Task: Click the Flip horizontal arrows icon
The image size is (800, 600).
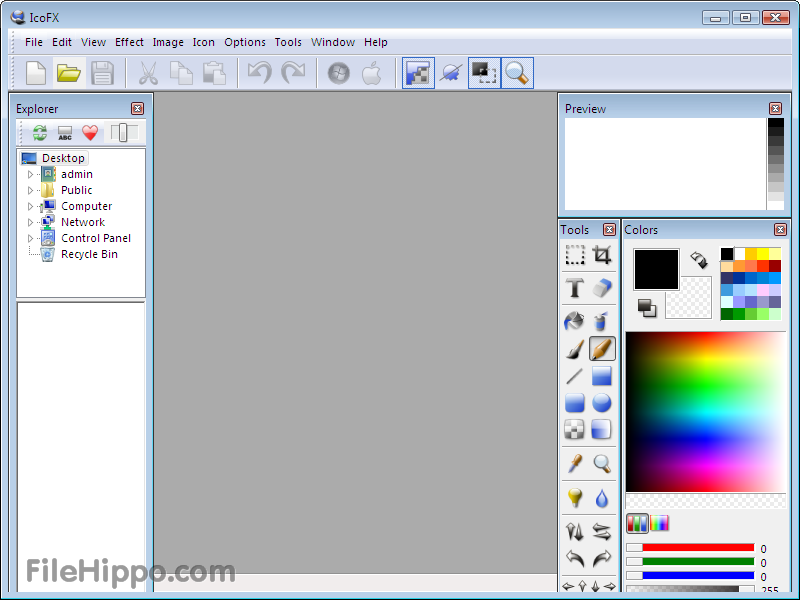Action: point(602,532)
